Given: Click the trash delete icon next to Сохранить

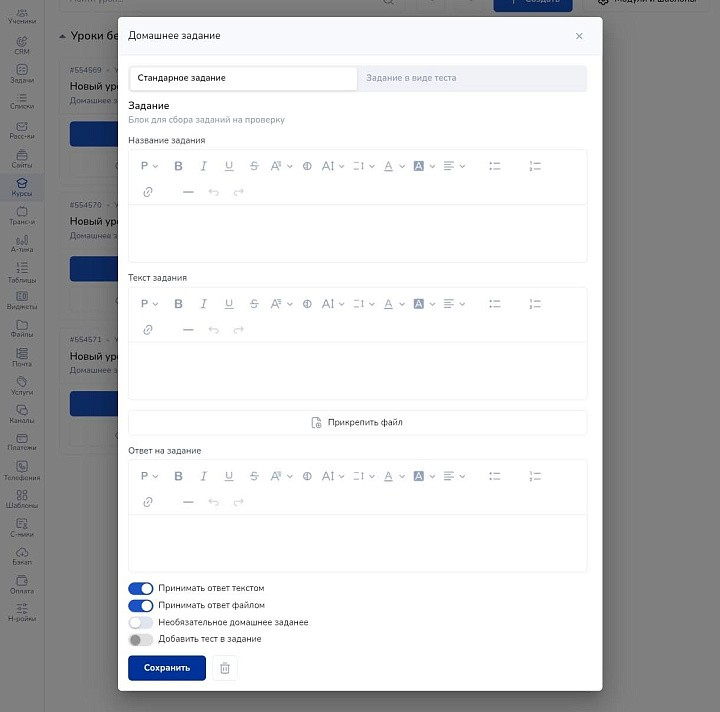Looking at the screenshot, I should coord(225,668).
